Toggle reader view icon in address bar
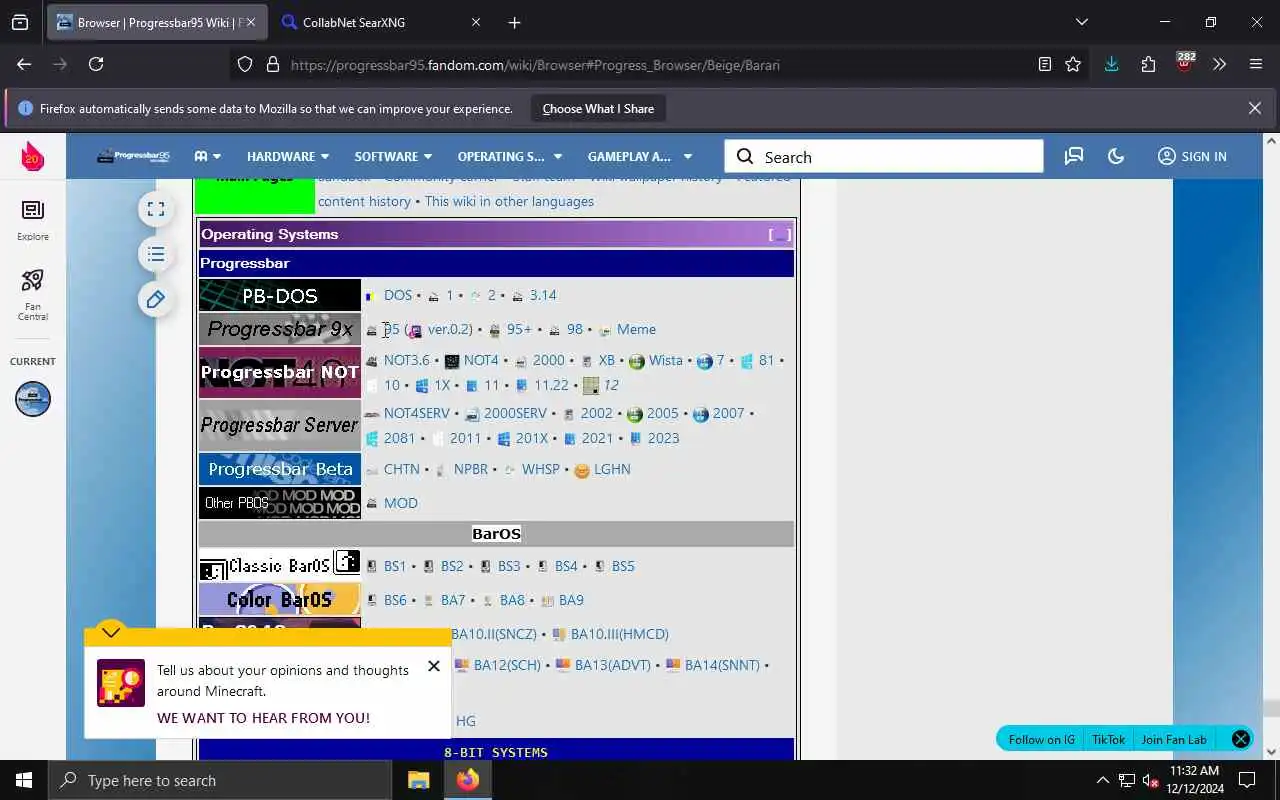Image resolution: width=1280 pixels, height=800 pixels. (x=1045, y=64)
